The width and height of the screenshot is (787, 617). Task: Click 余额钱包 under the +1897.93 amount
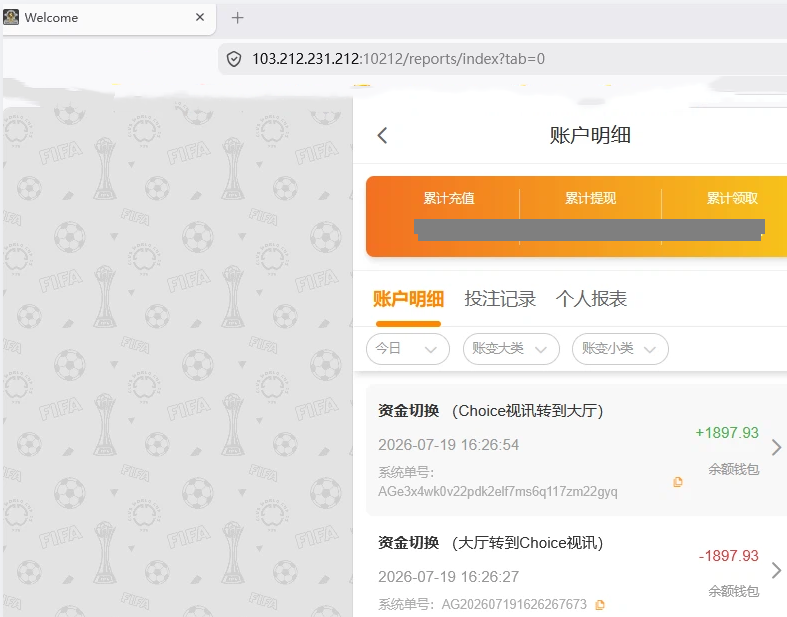click(733, 469)
